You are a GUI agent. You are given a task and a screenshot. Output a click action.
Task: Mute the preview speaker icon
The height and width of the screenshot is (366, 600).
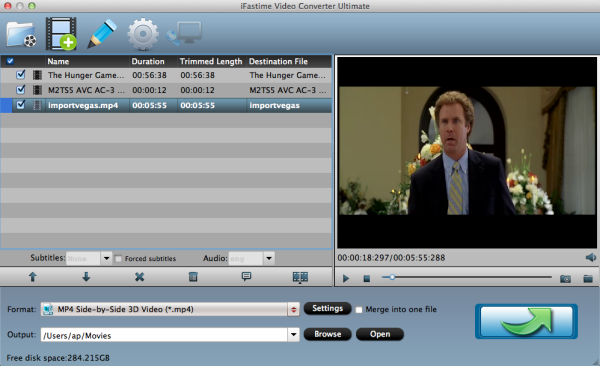tap(590, 257)
